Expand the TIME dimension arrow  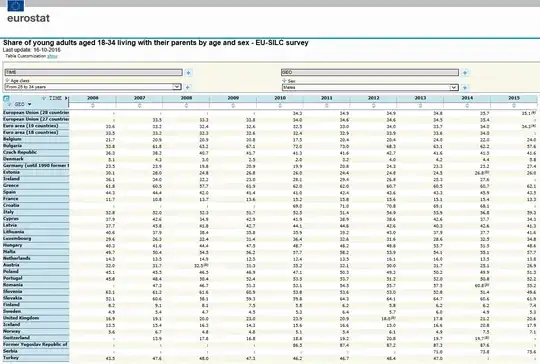(x=66, y=98)
